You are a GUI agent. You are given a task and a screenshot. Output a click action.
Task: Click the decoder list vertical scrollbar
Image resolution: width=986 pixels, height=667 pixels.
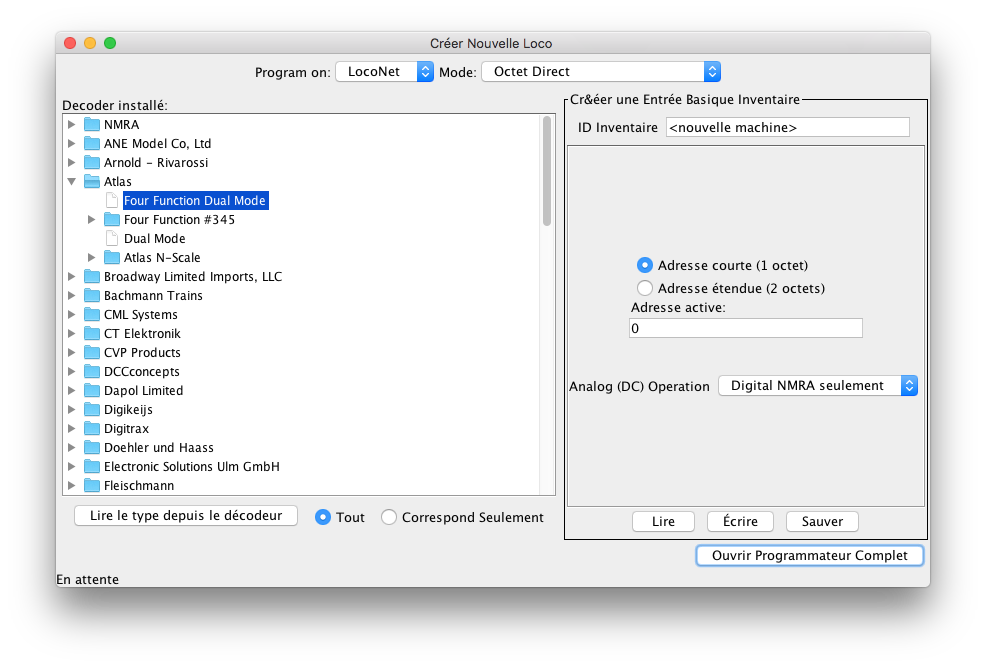(x=547, y=170)
